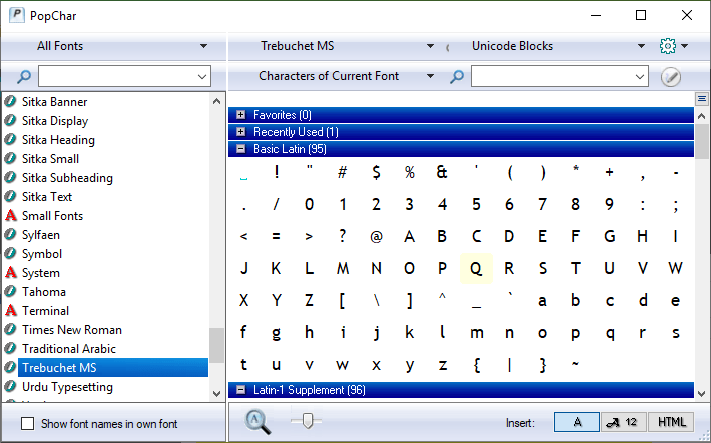Open the font search combo box arrow

coord(202,77)
